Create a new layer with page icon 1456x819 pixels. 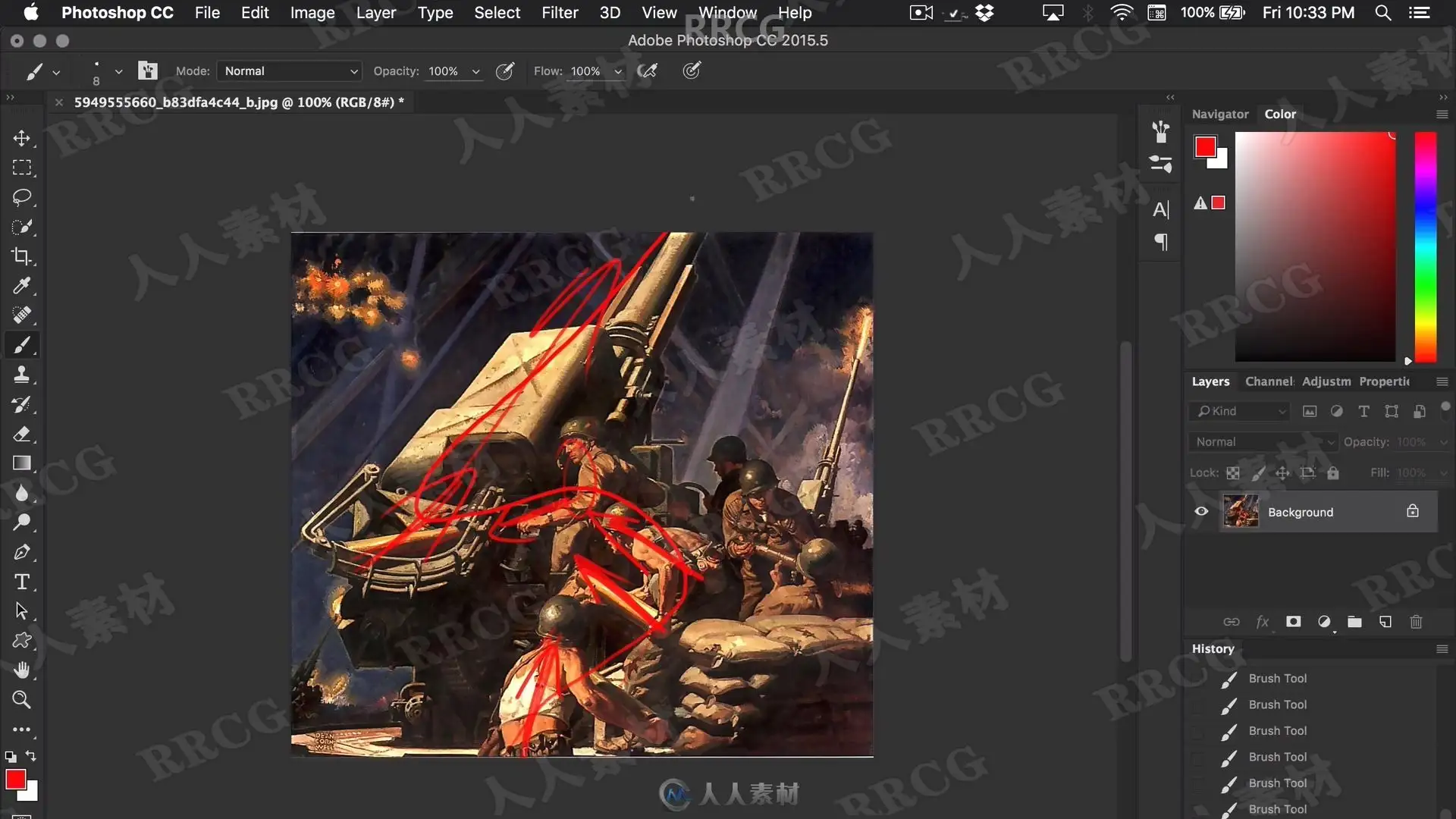tap(1385, 622)
